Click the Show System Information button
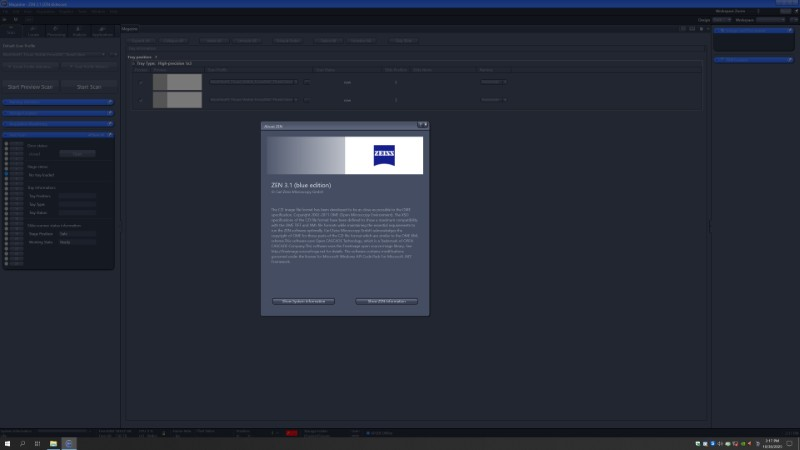The height and width of the screenshot is (450, 800). pyautogui.click(x=303, y=301)
